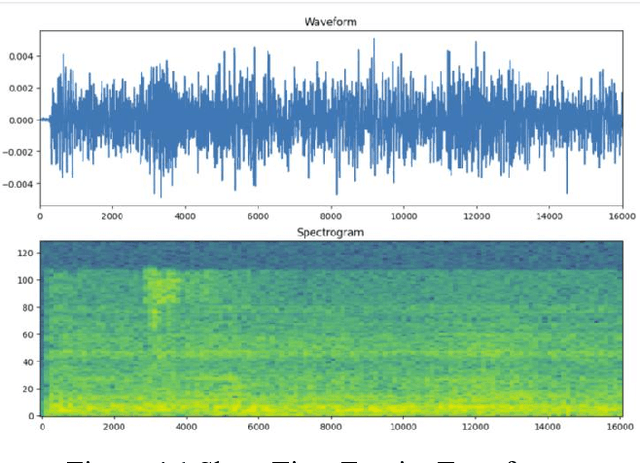Click the 4000 x-axis tick under Spectrogram
This screenshot has width=640, height=463.
(x=187, y=427)
